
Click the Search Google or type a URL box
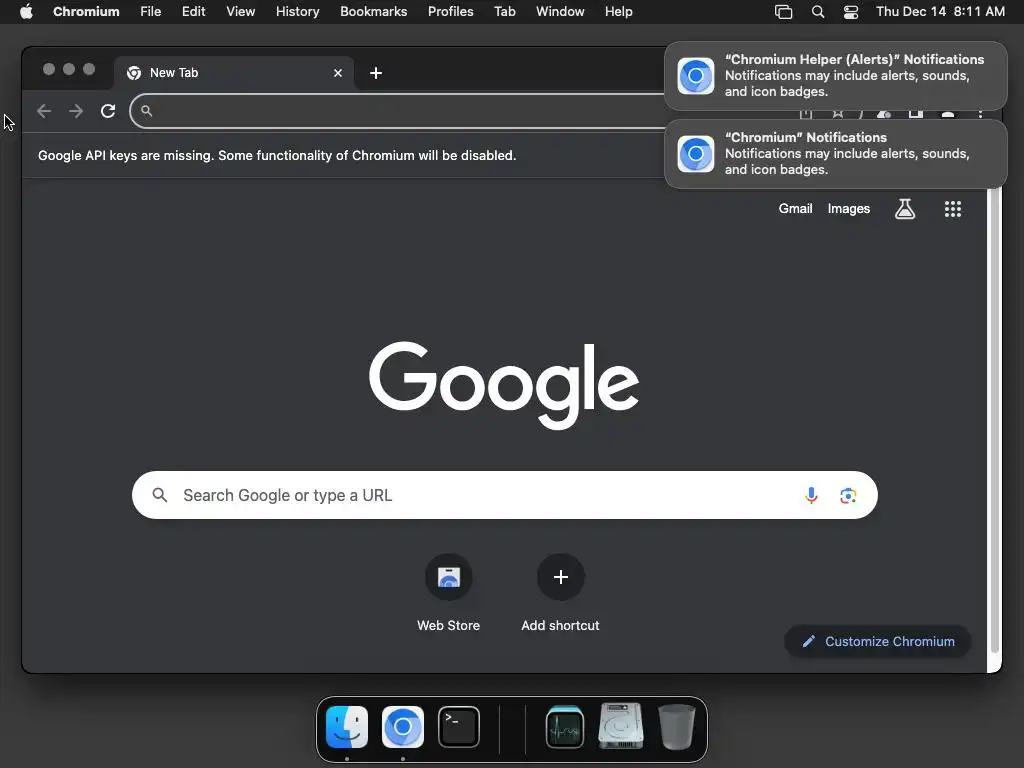point(505,495)
